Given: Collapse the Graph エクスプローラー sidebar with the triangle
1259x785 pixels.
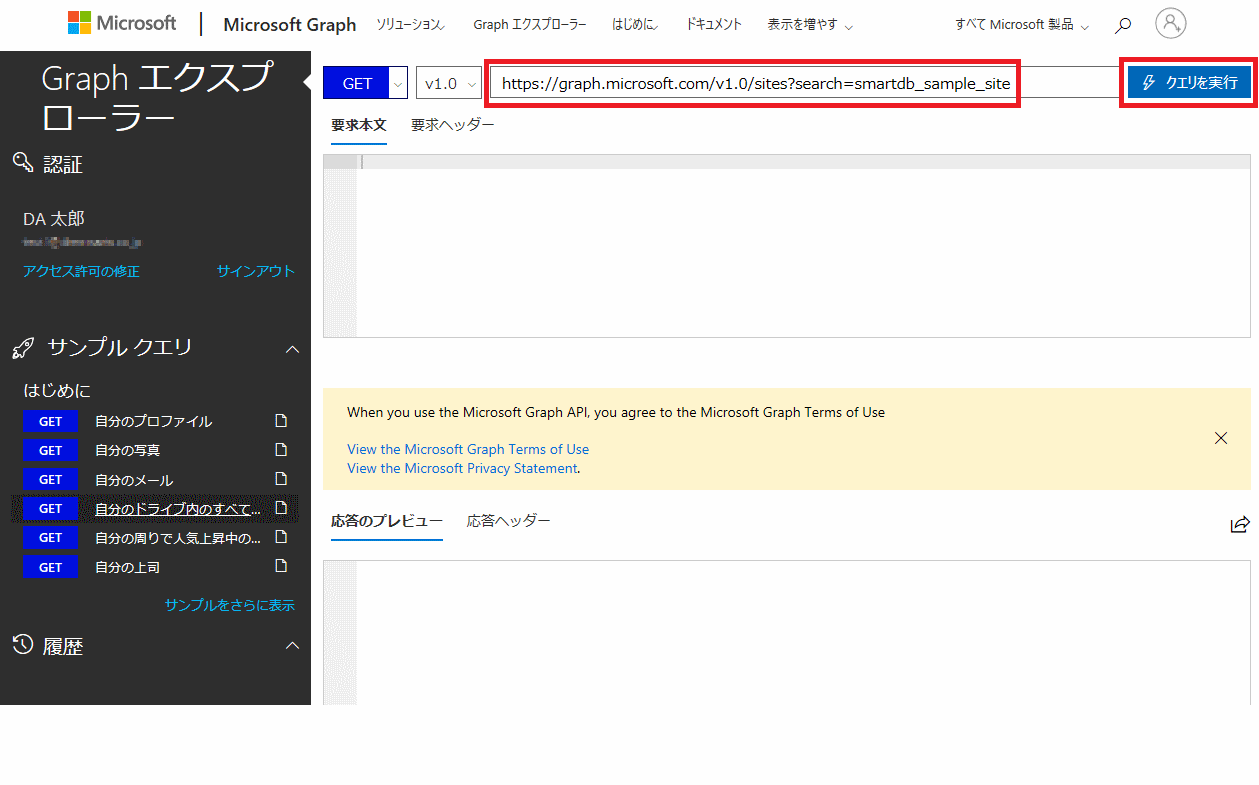Looking at the screenshot, I should (306, 80).
